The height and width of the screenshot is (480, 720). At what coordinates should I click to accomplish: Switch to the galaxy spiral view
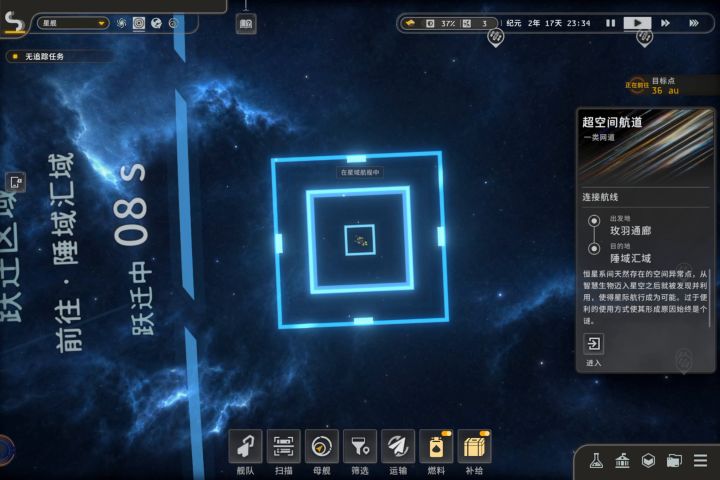(121, 23)
